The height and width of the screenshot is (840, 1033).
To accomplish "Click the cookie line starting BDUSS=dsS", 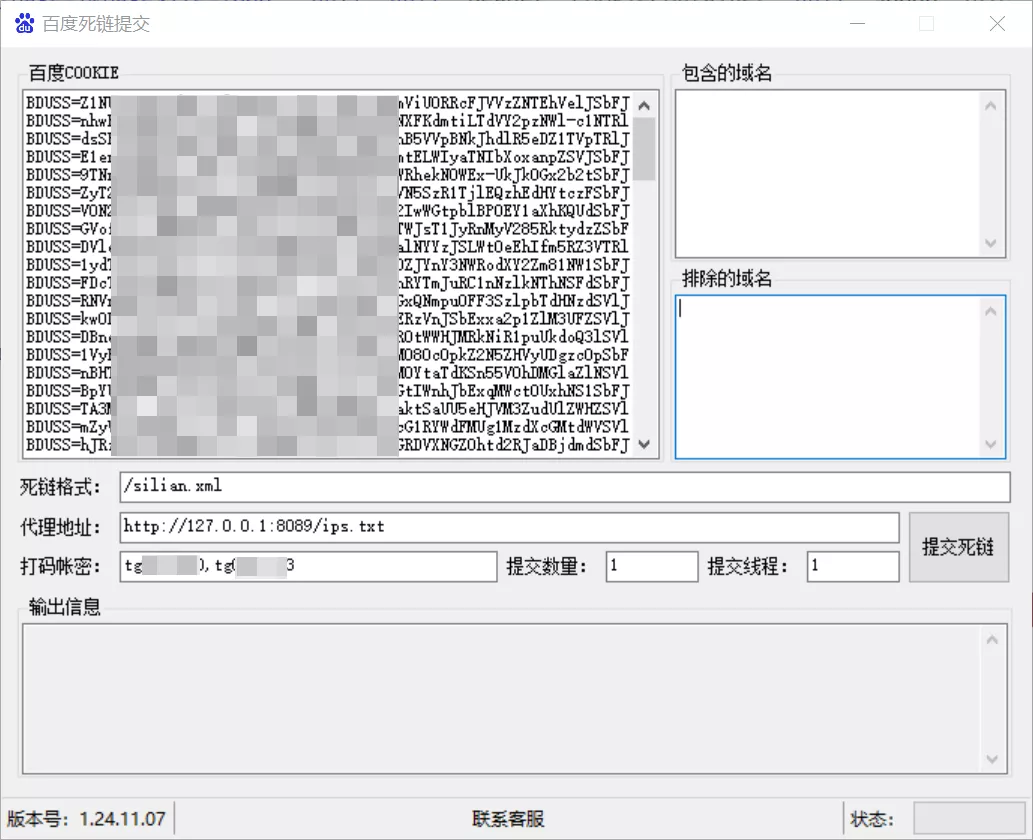I will [x=328, y=139].
